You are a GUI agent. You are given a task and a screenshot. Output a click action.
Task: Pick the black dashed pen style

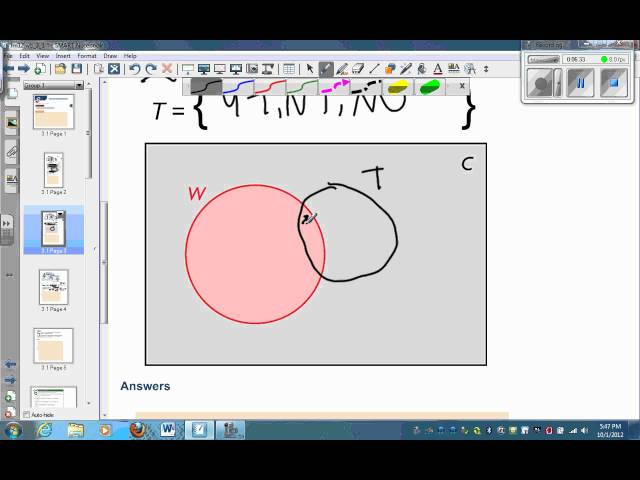(x=366, y=87)
